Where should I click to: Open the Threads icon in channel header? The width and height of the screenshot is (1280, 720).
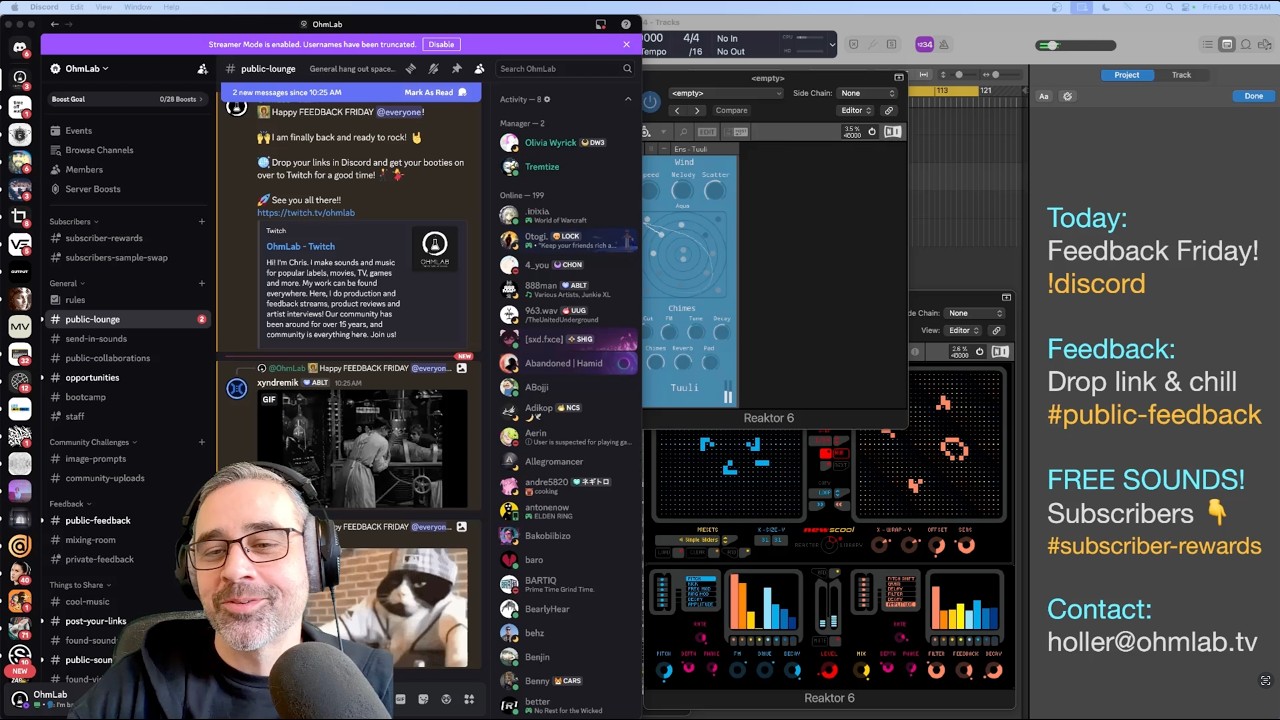(x=410, y=69)
